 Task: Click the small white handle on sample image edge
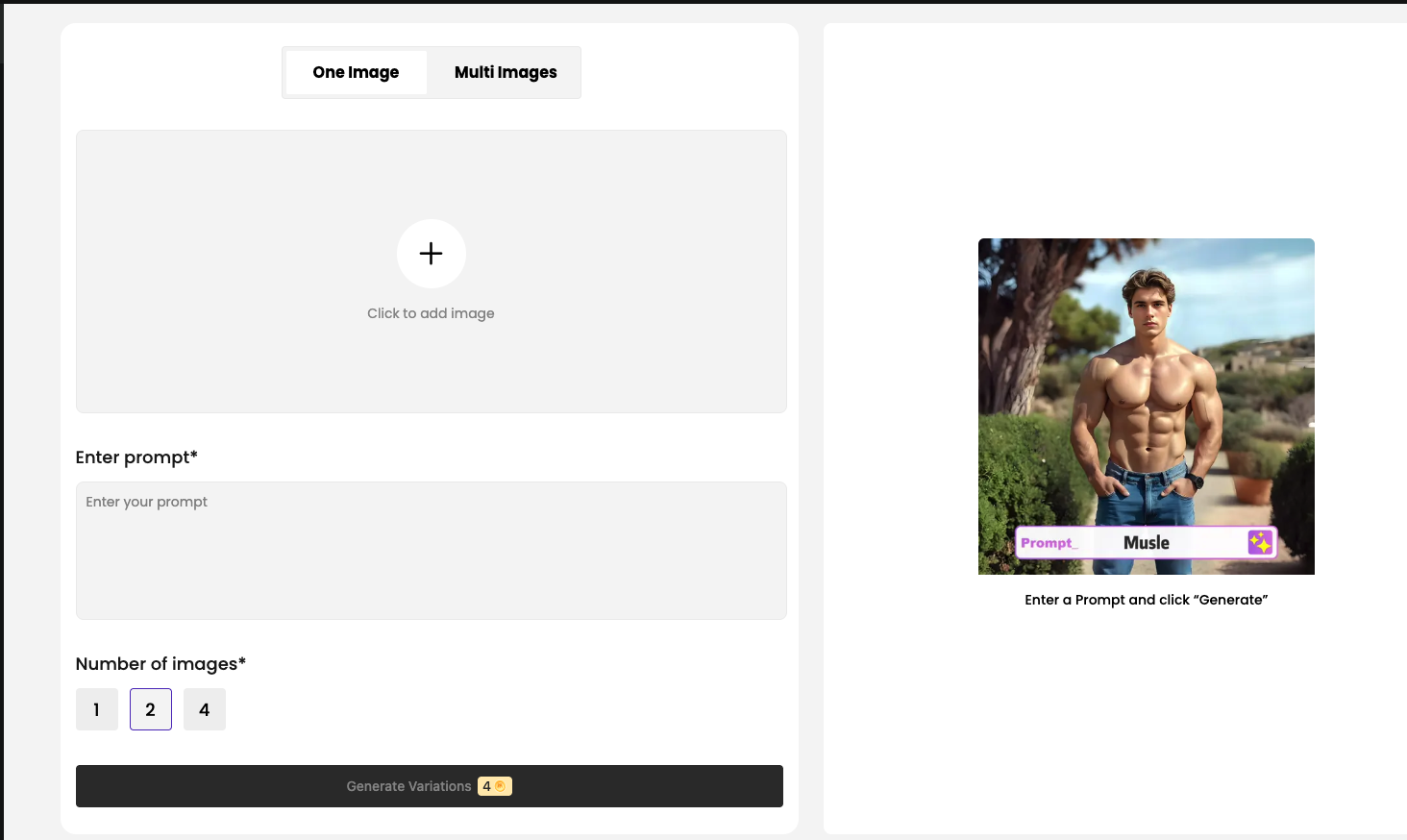pos(1311,424)
